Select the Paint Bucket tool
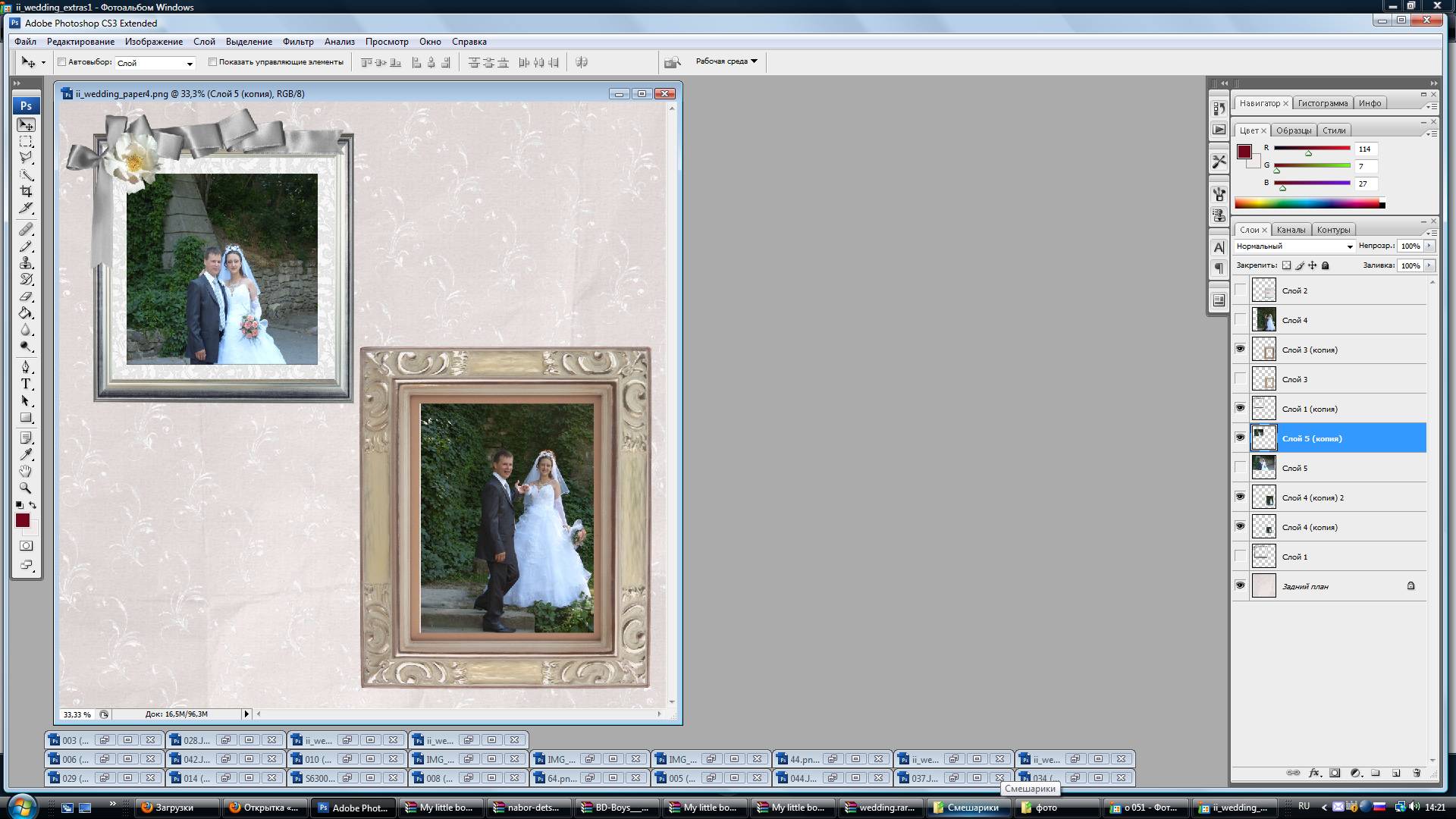The image size is (1456, 819). 26,312
